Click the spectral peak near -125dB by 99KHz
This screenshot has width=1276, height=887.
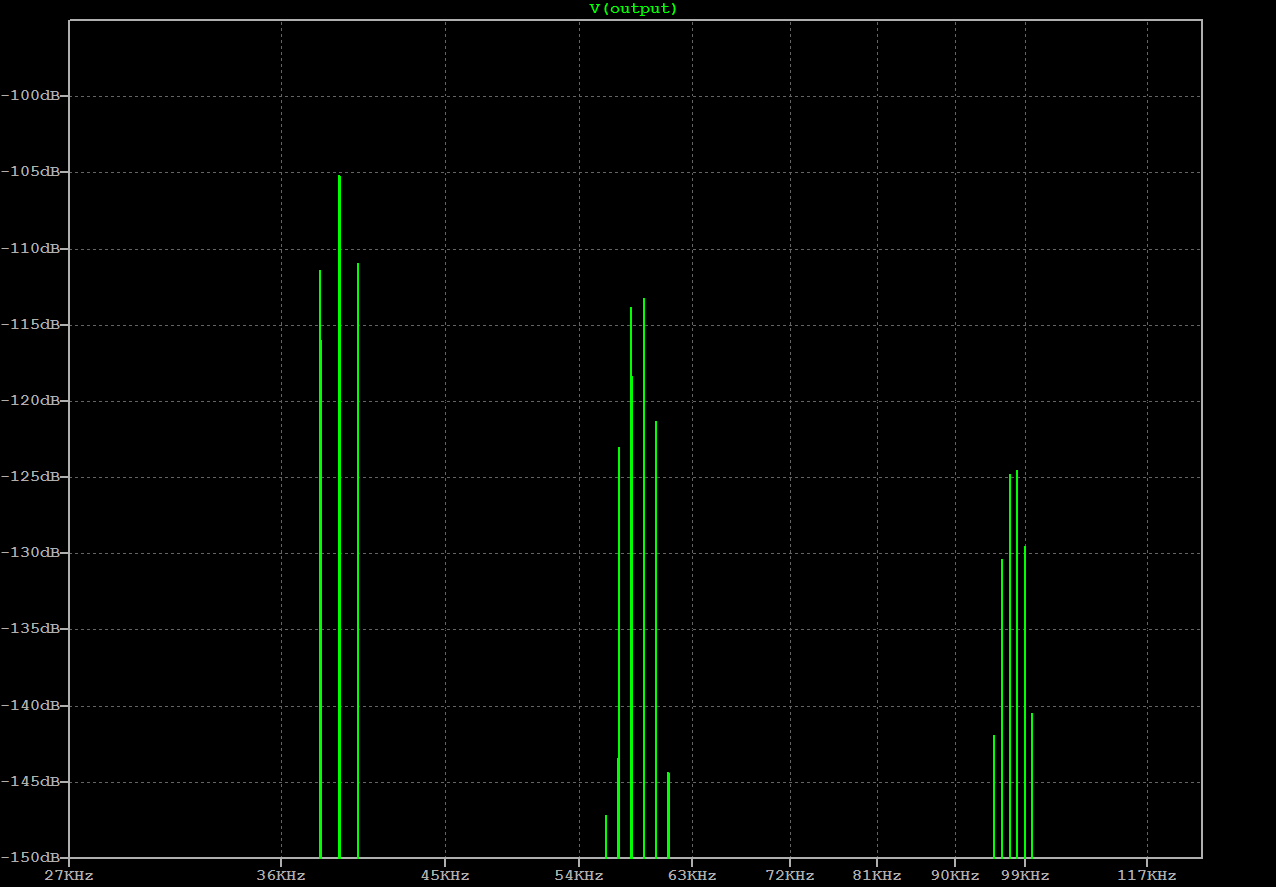[x=1017, y=664]
